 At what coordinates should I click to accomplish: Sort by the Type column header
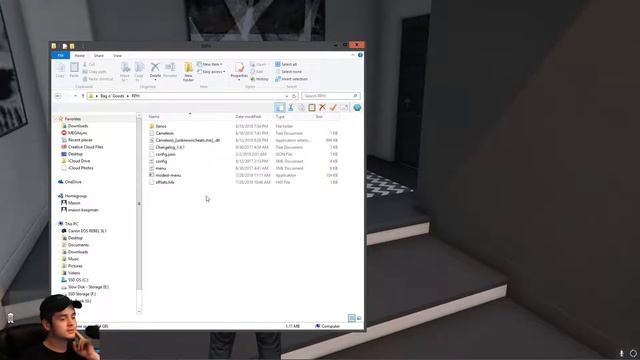[x=280, y=117]
